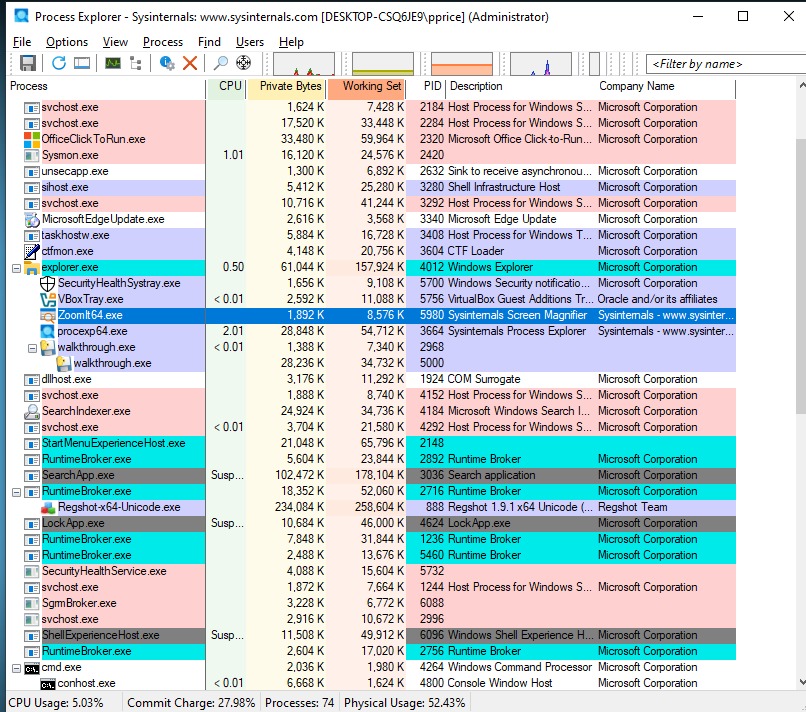Open the Find menu

(x=209, y=42)
